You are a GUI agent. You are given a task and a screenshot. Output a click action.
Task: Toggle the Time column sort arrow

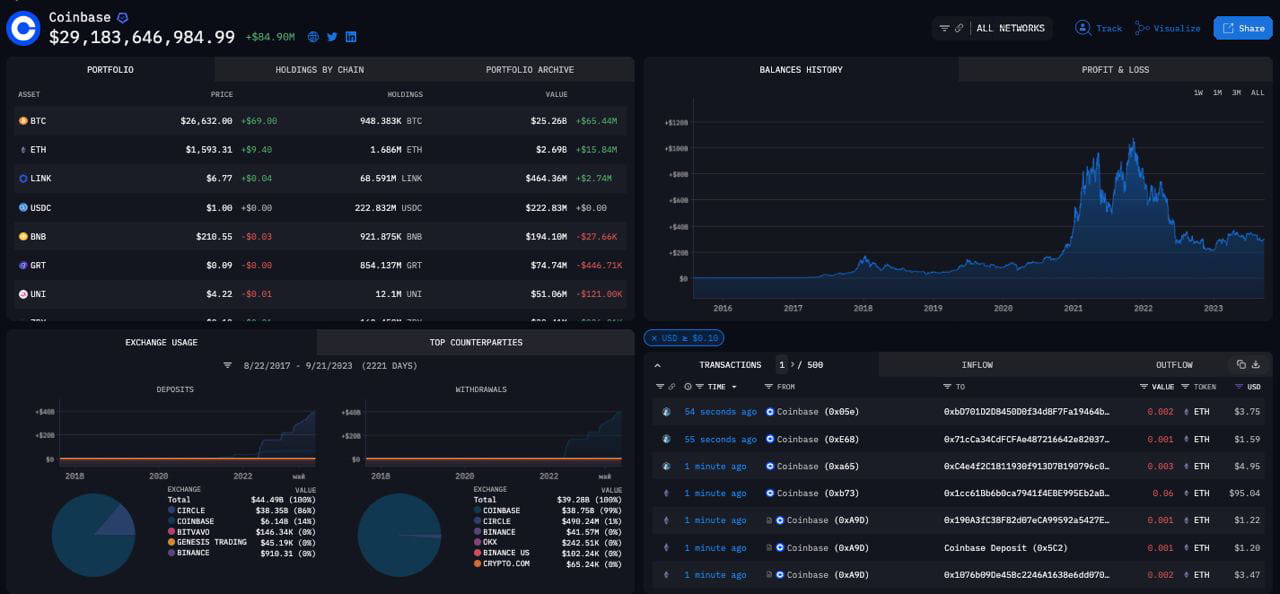[734, 386]
